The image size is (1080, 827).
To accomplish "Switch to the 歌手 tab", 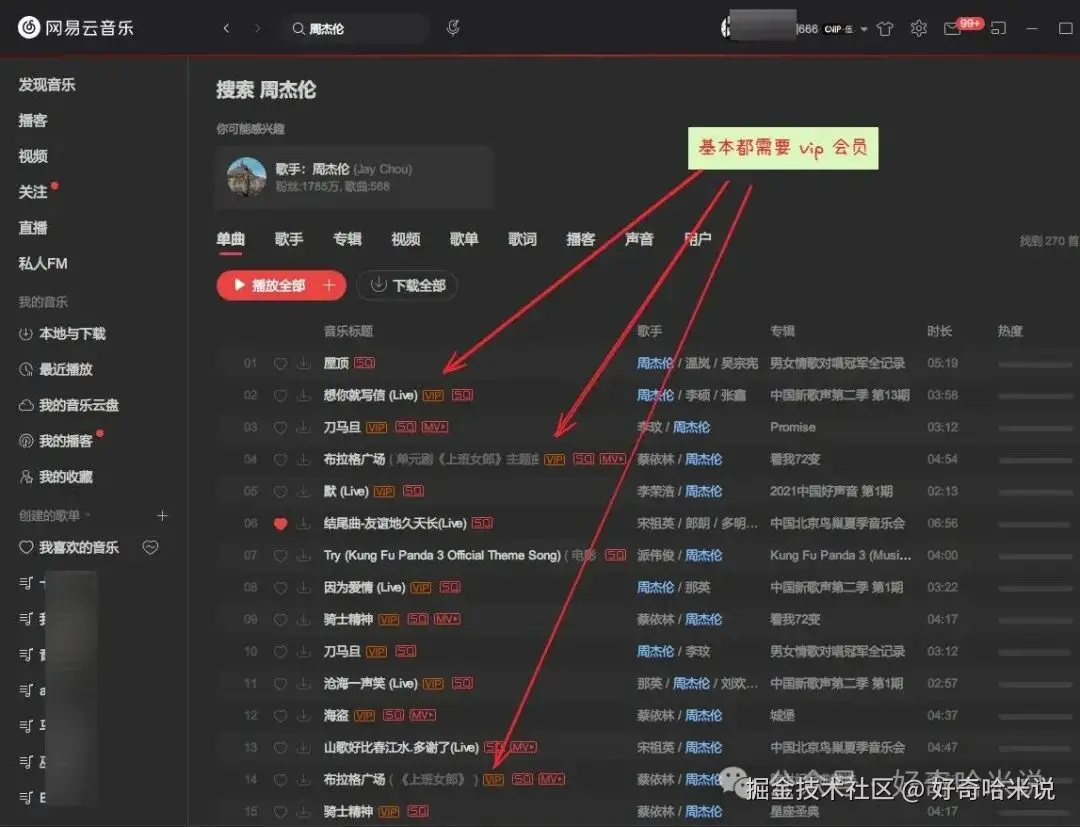I will click(x=289, y=239).
